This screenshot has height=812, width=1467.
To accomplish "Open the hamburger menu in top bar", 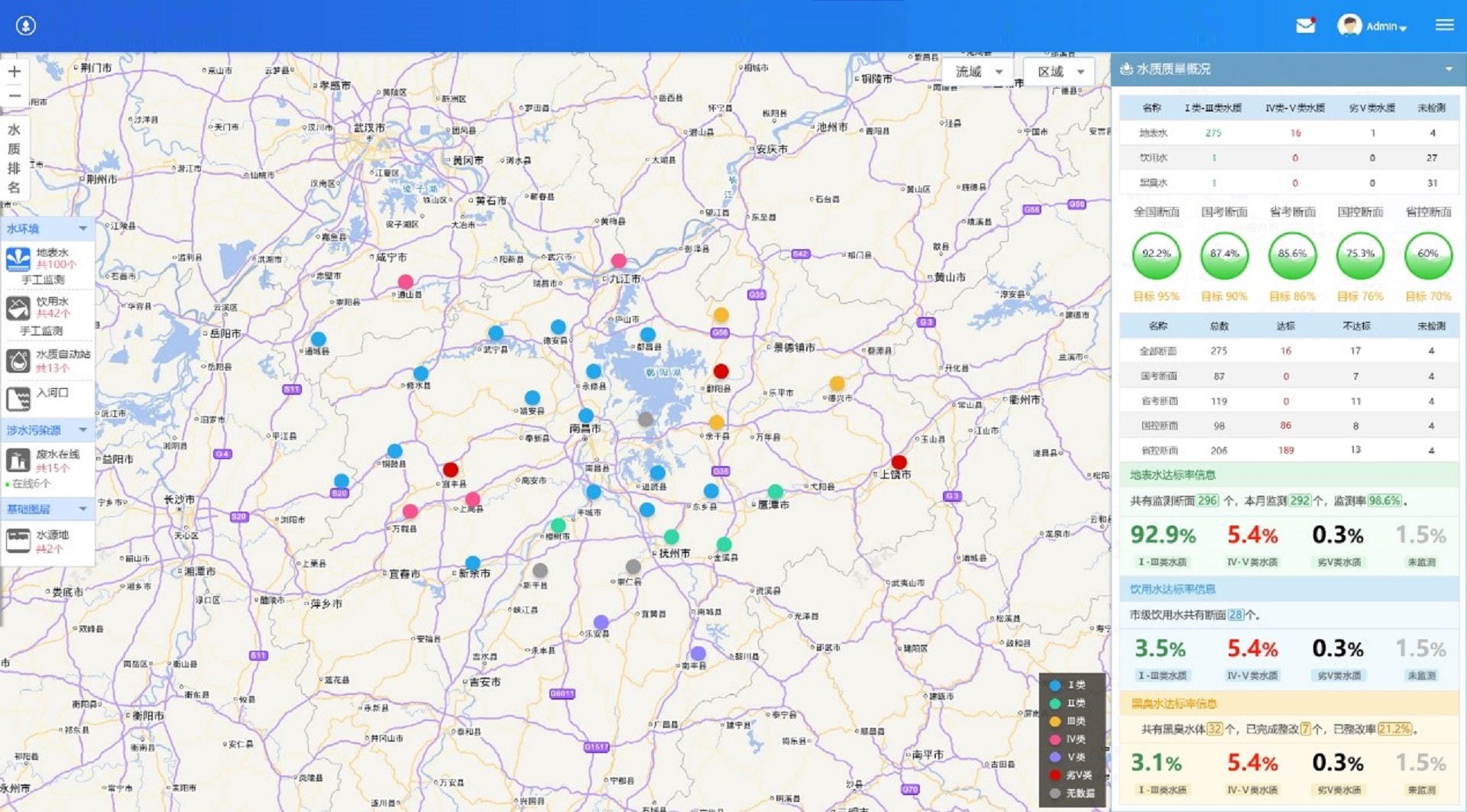I will point(1444,25).
